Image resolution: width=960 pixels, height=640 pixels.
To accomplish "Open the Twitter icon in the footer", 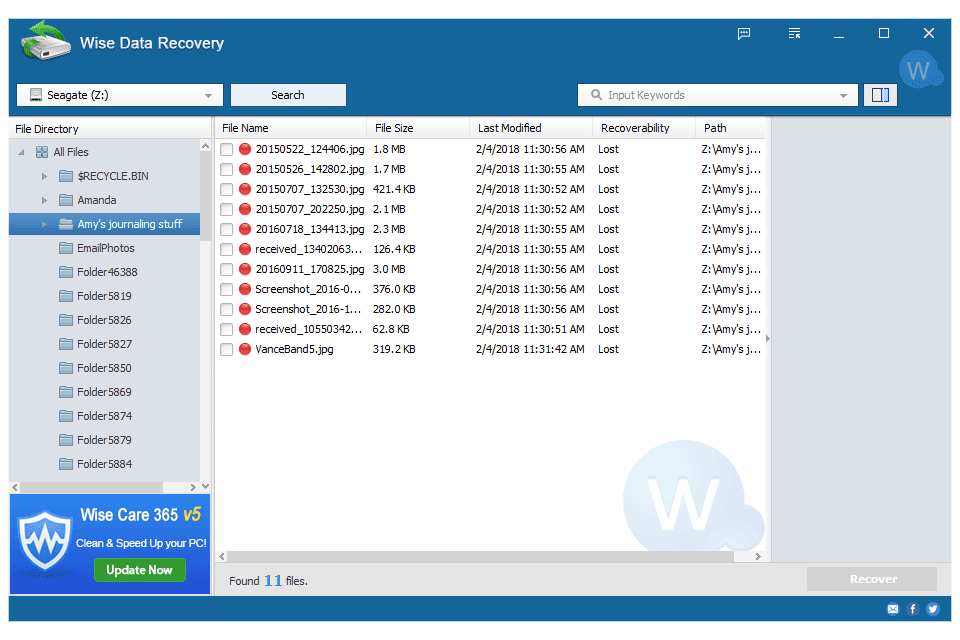I will 933,609.
